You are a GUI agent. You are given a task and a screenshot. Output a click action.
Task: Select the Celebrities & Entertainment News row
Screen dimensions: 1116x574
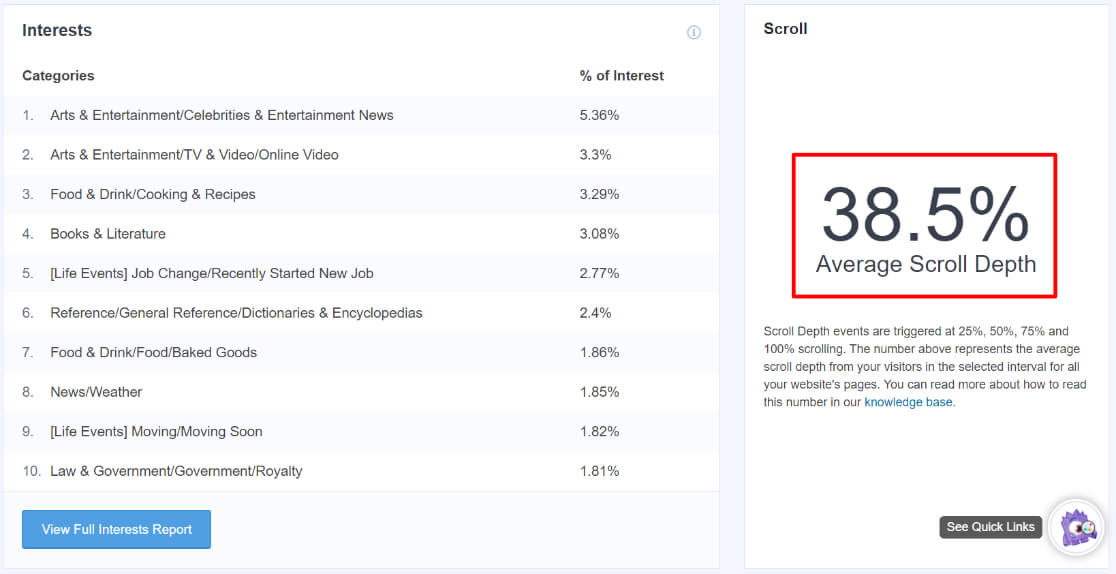click(361, 115)
